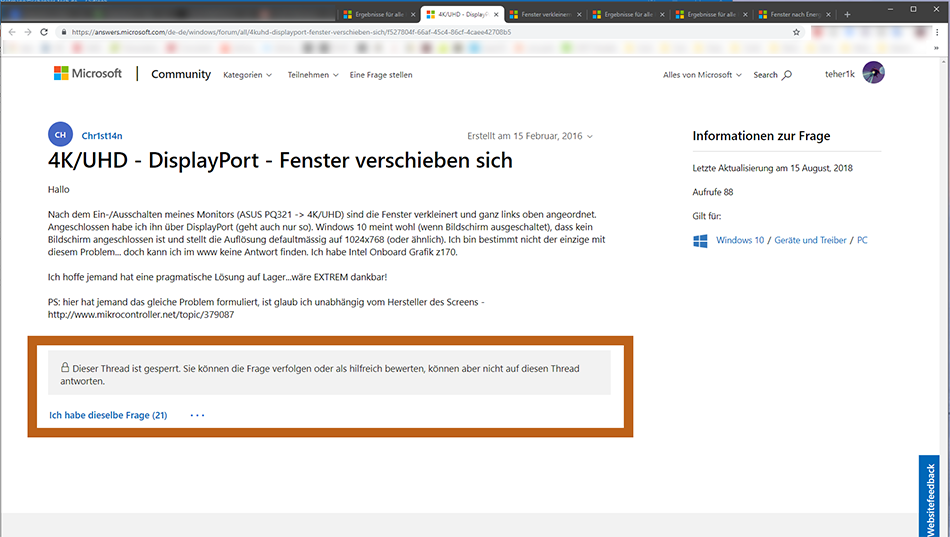The image size is (950, 537).
Task: Click Ich habe dieselbe Frage (21)
Action: [108, 415]
